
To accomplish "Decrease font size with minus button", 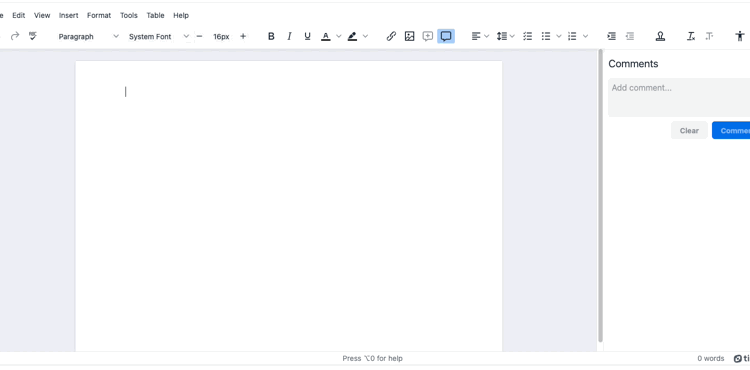I will tap(199, 36).
